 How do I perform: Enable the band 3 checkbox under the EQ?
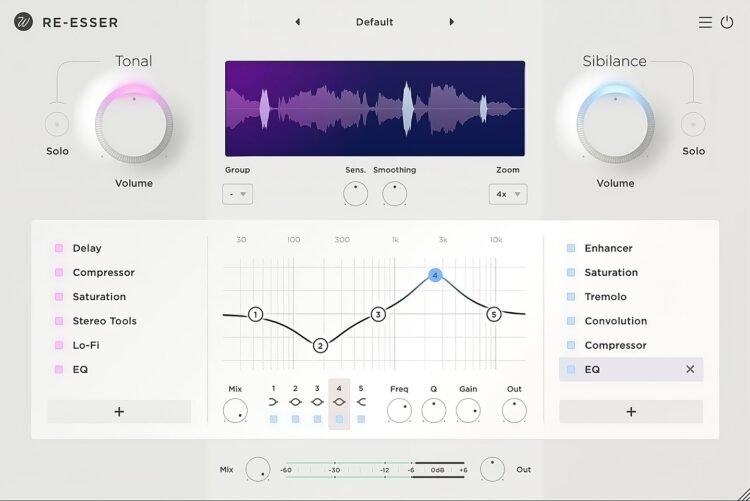coord(317,419)
